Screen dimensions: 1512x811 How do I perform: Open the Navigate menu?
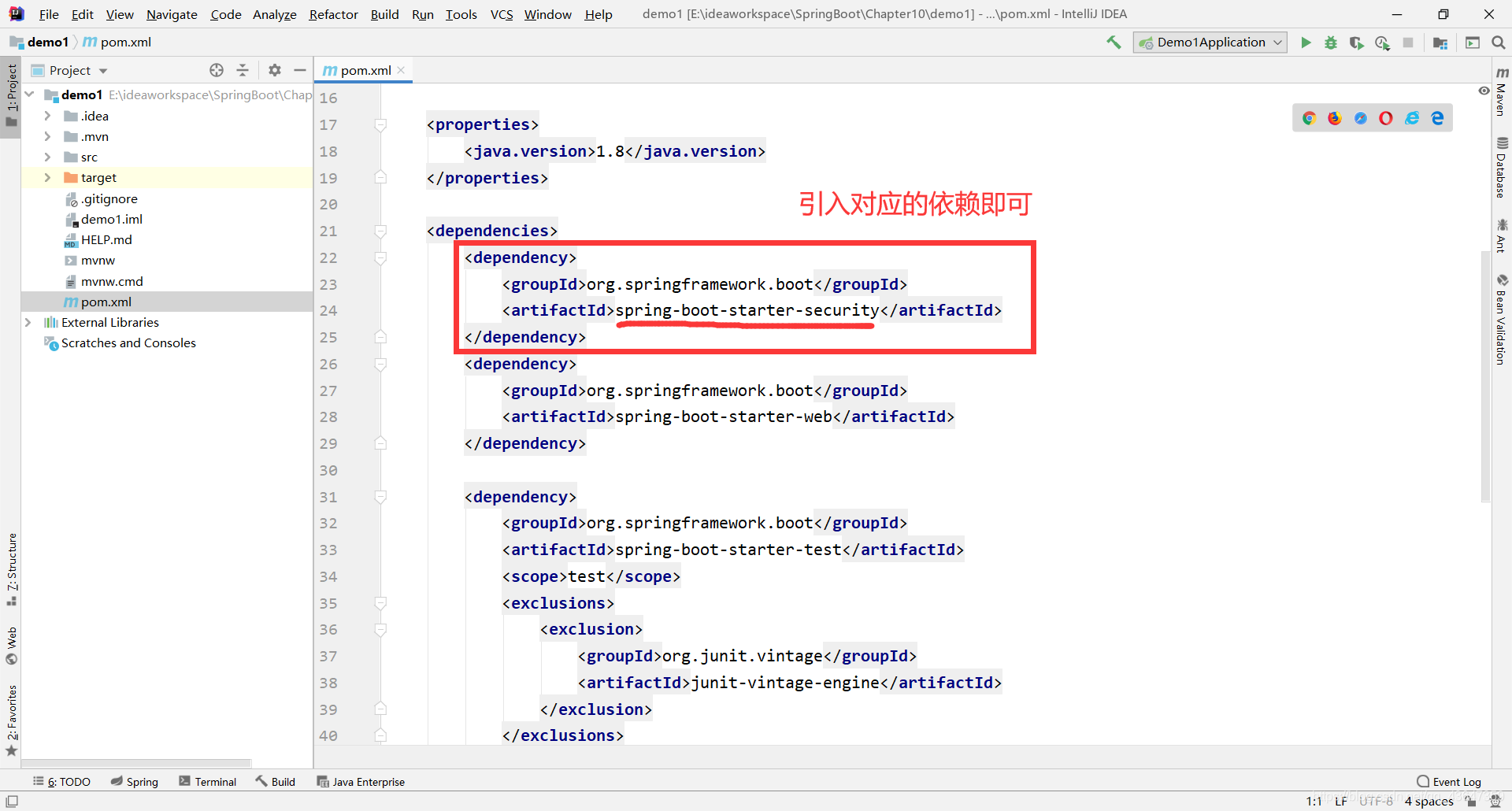coord(172,14)
